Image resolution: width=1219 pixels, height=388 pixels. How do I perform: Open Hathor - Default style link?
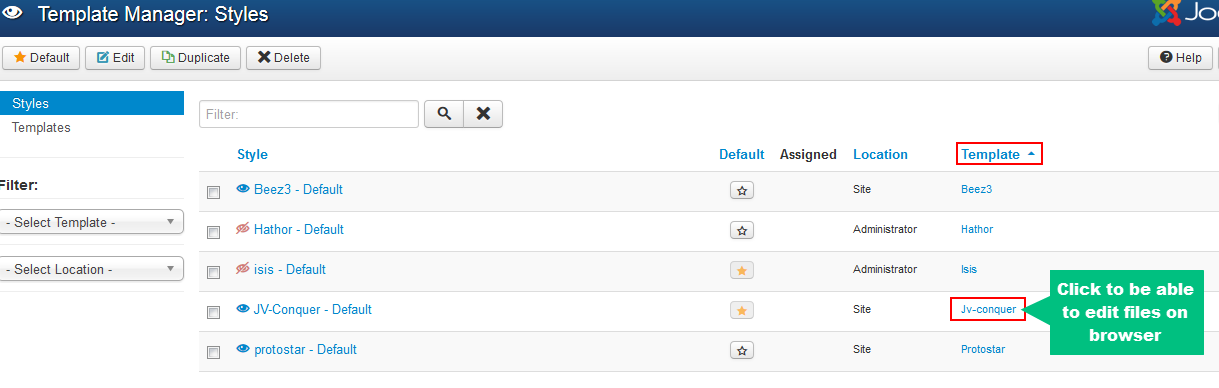(299, 229)
